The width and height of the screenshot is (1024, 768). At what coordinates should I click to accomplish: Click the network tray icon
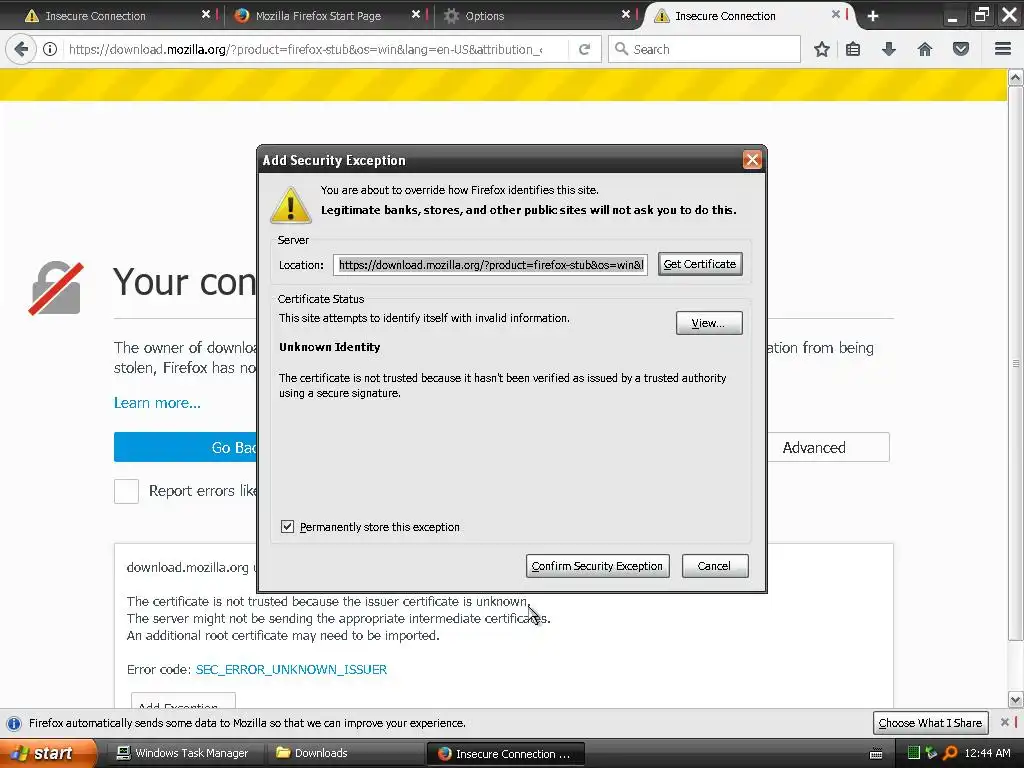(x=931, y=753)
